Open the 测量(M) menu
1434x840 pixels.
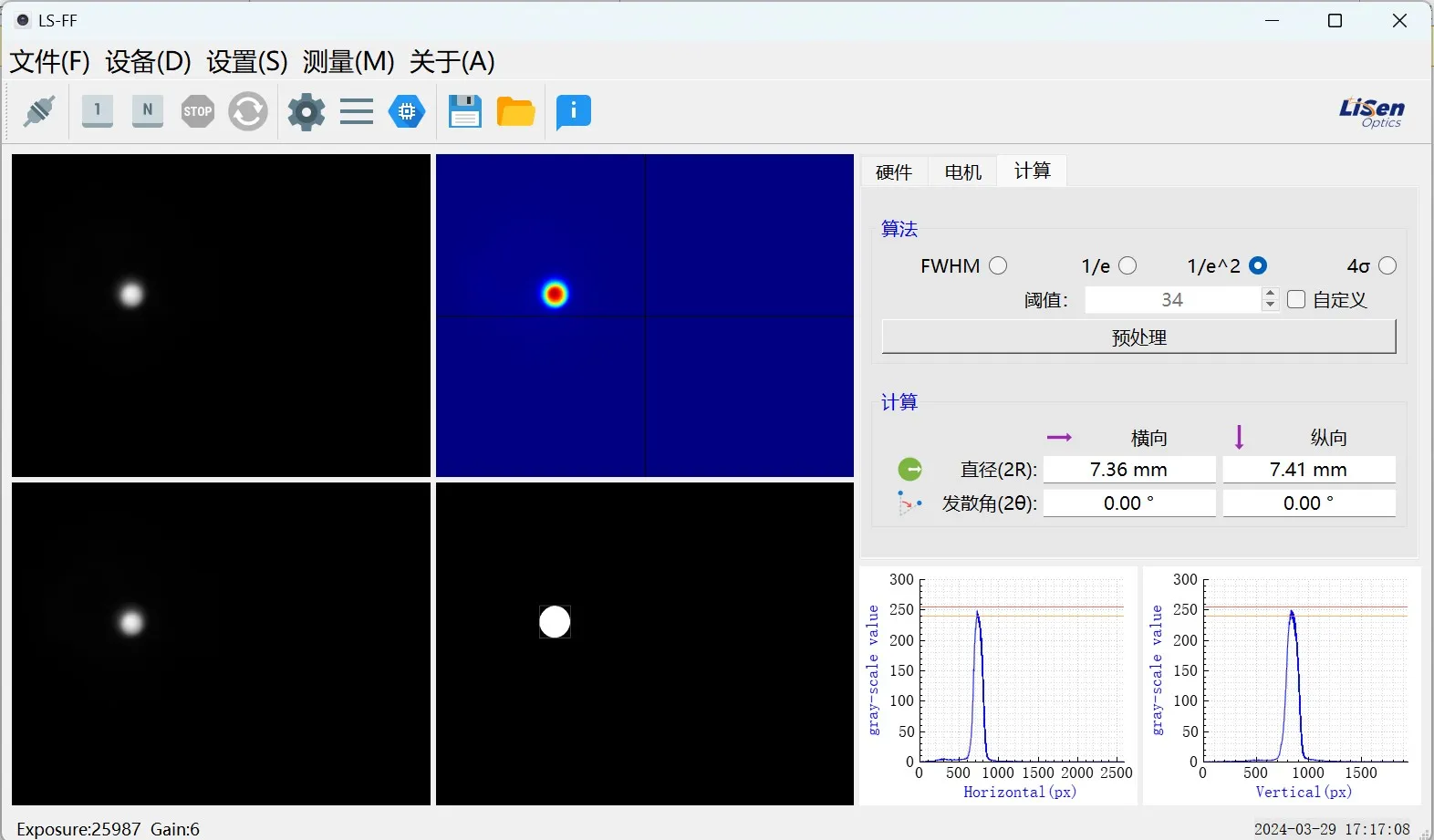(348, 61)
